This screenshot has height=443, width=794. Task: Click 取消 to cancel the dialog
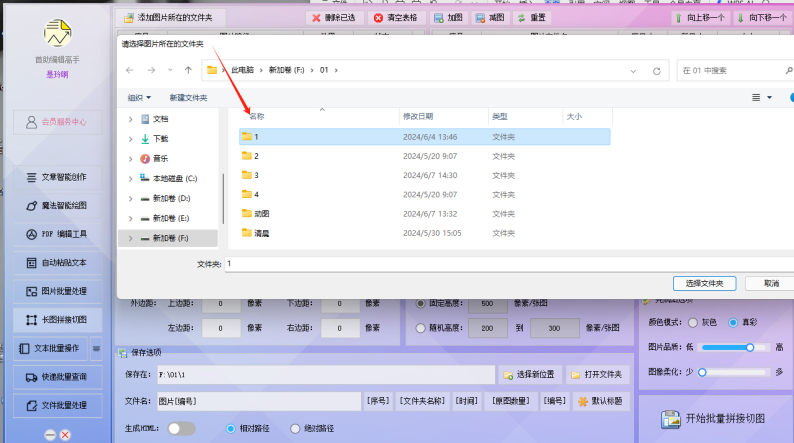(x=771, y=284)
